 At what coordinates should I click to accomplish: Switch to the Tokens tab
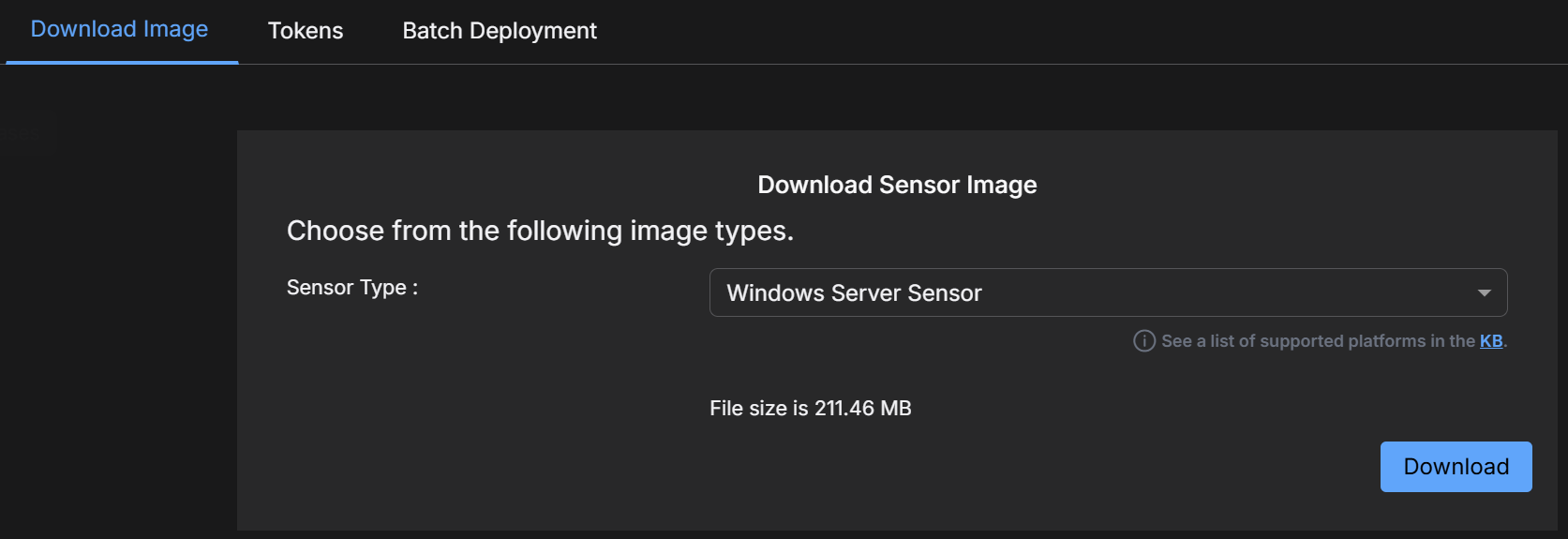click(x=306, y=31)
